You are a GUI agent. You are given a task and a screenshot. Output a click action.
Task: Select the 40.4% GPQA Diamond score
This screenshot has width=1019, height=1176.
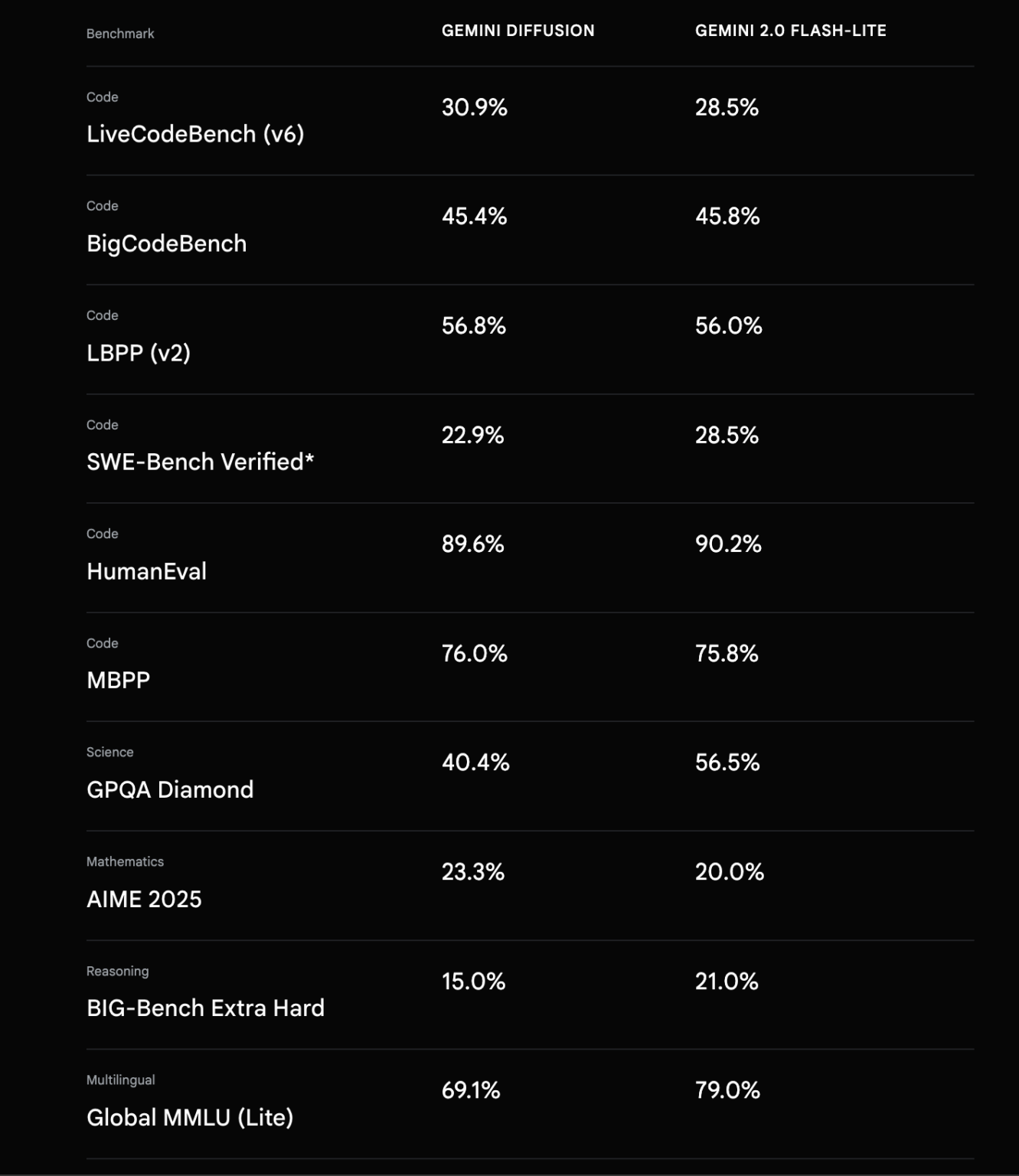(475, 763)
